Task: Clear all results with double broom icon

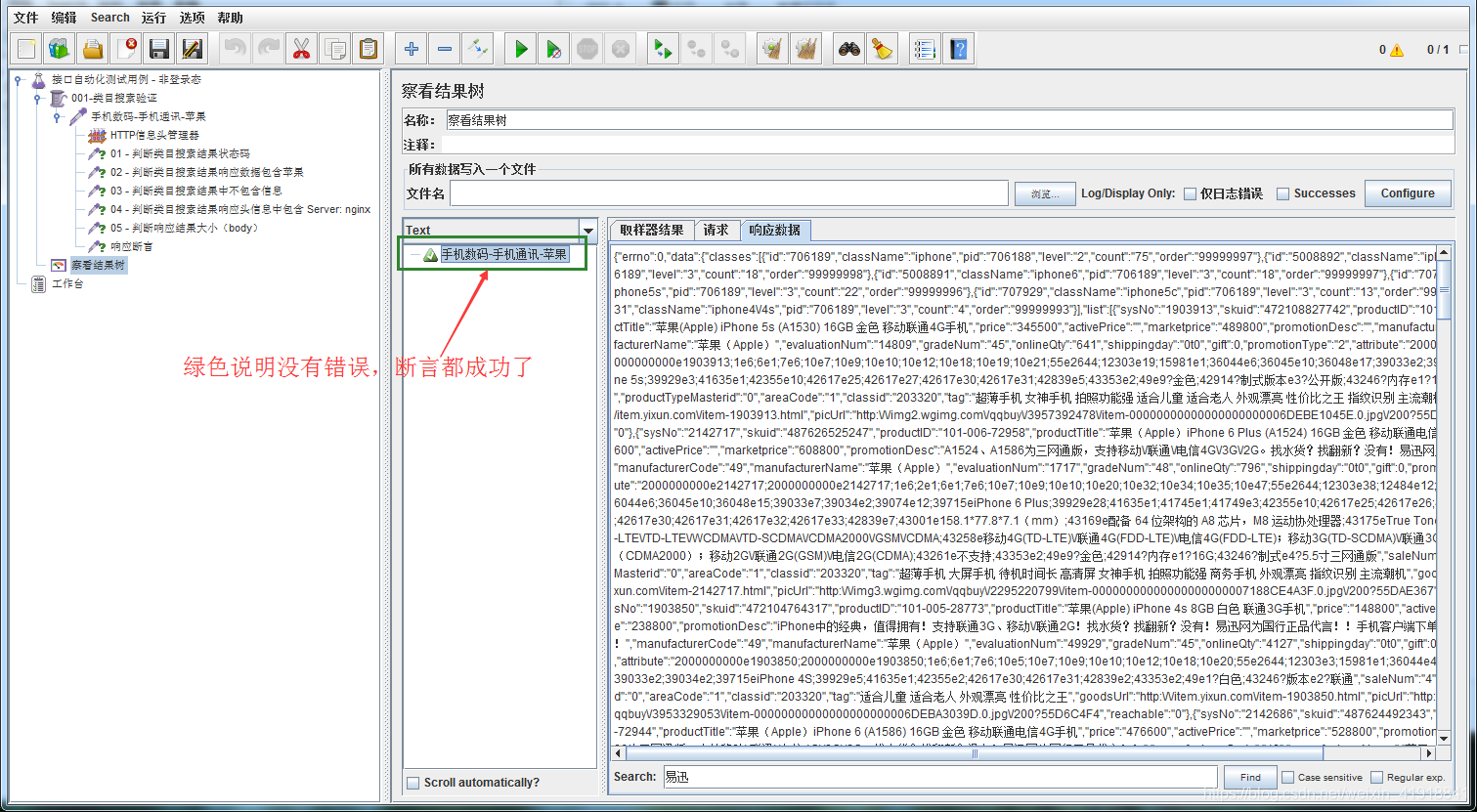Action: point(806,48)
